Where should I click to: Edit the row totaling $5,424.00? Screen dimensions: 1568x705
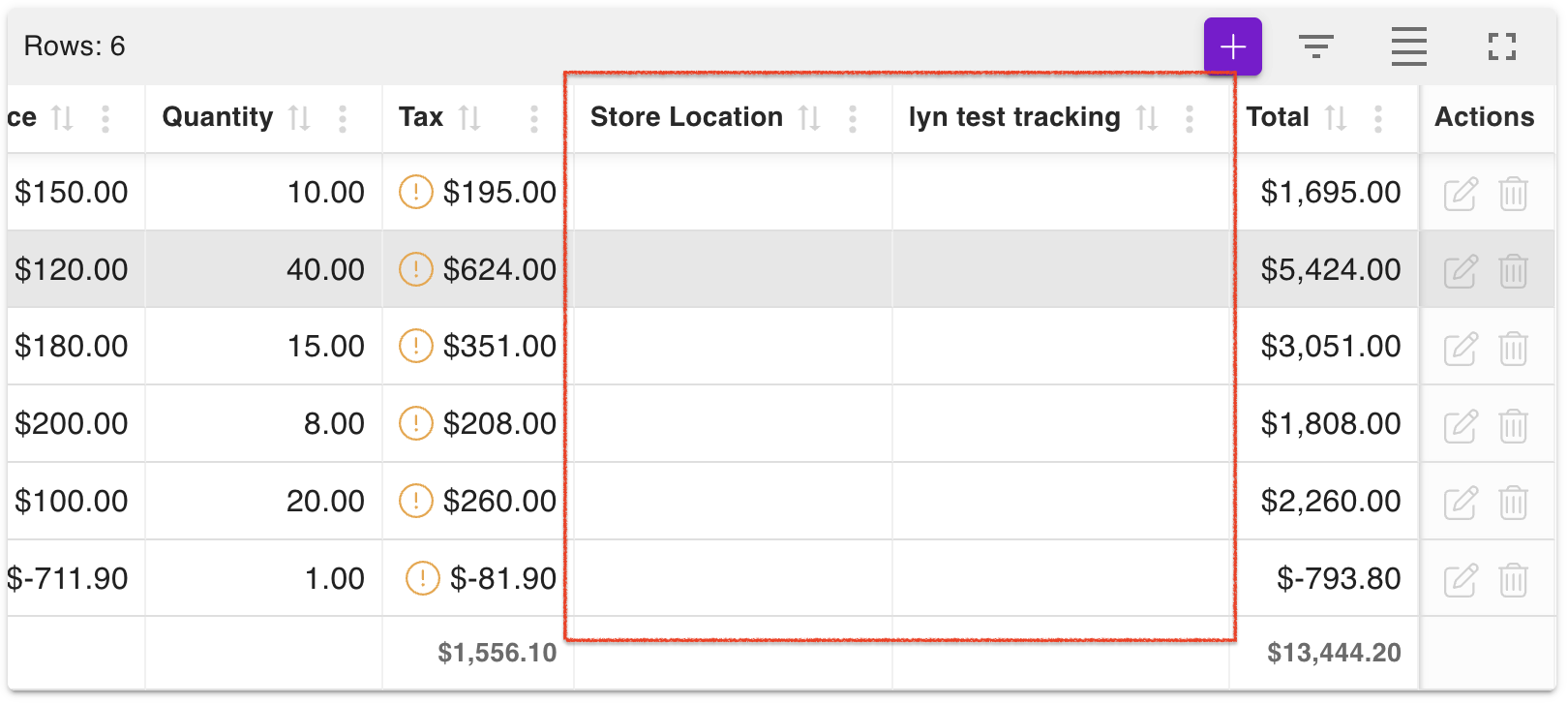[x=1461, y=270]
